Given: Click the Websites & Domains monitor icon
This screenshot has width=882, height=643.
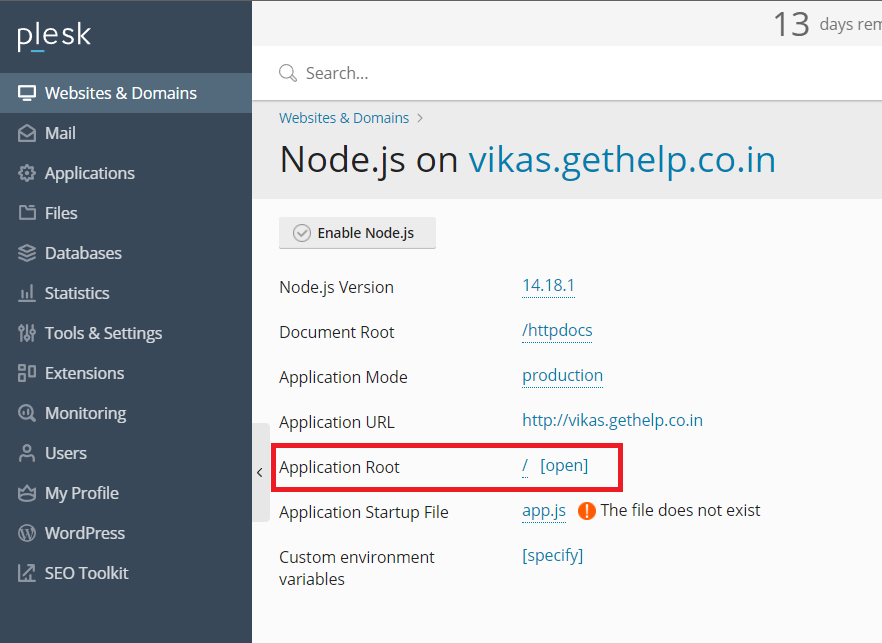Looking at the screenshot, I should (x=26, y=93).
